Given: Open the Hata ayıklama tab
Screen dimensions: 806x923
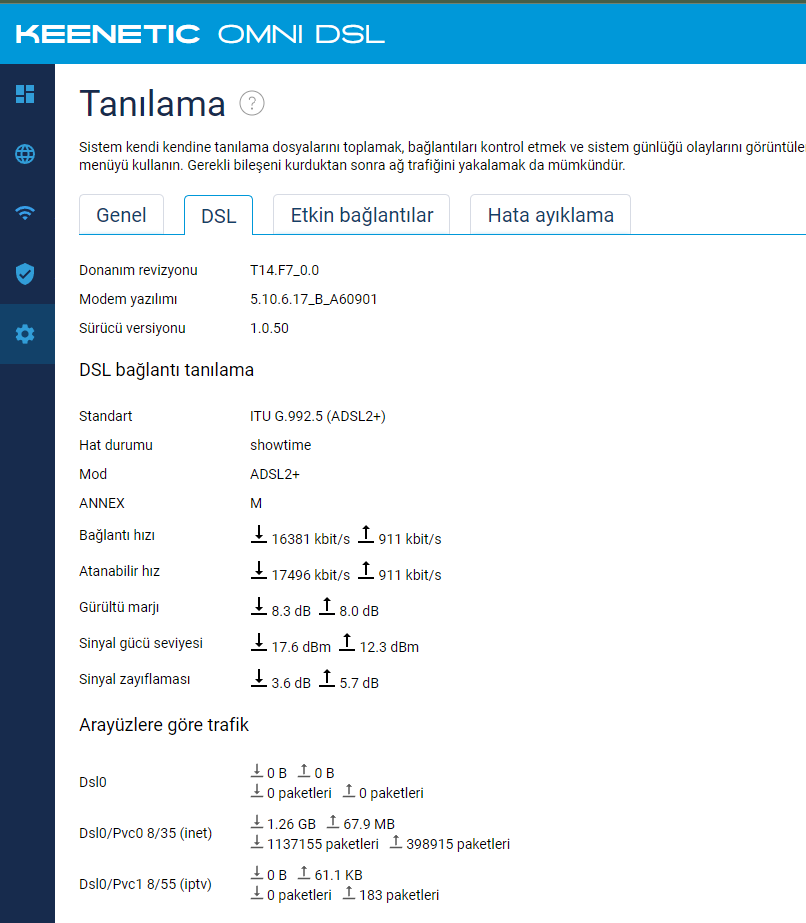Looking at the screenshot, I should click(x=550, y=215).
